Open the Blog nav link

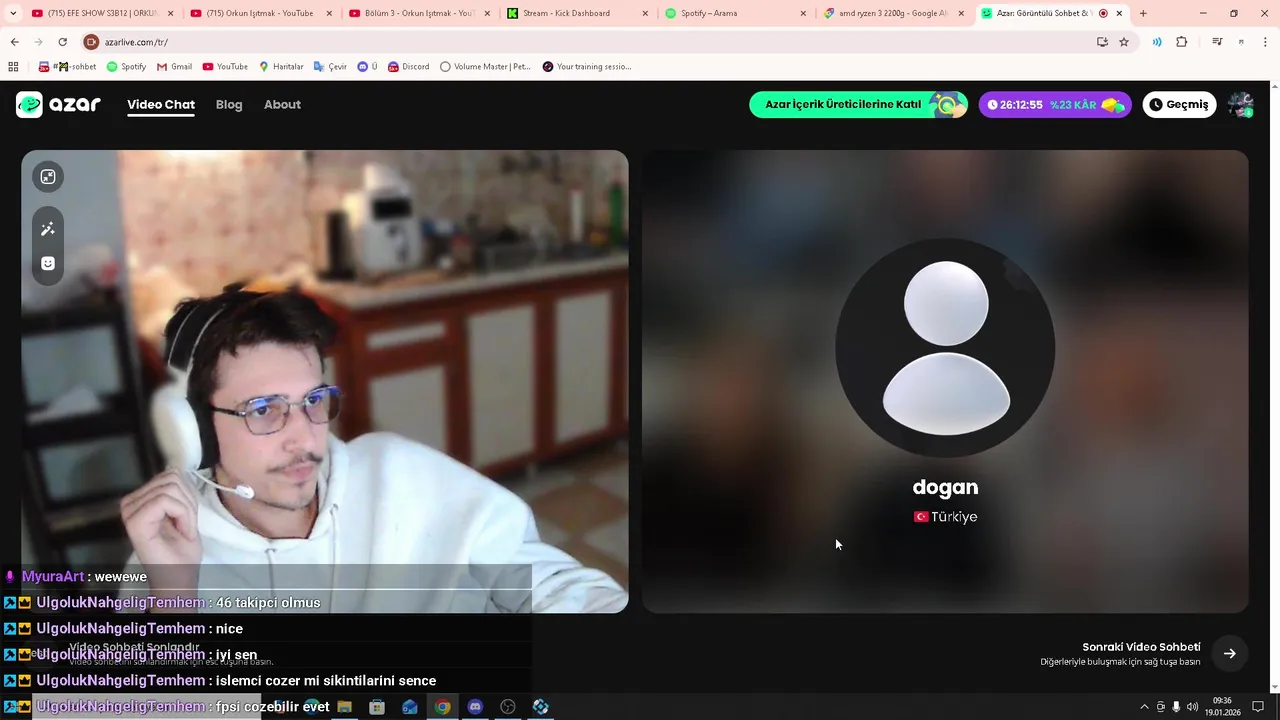pos(229,104)
